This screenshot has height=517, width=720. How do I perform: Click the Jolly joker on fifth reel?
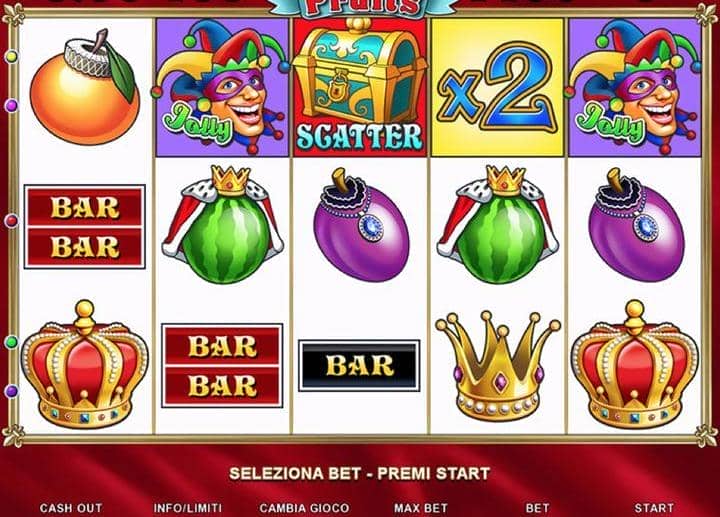[635, 88]
